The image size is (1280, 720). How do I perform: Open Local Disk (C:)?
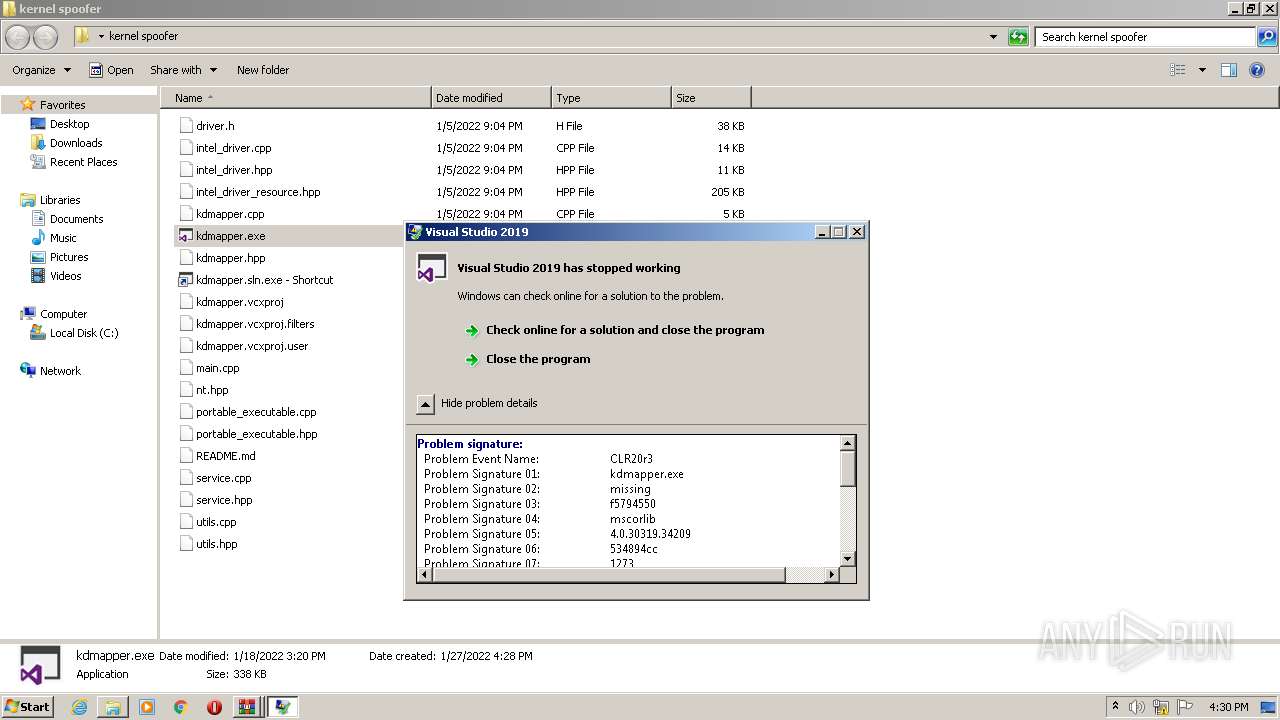[x=84, y=333]
